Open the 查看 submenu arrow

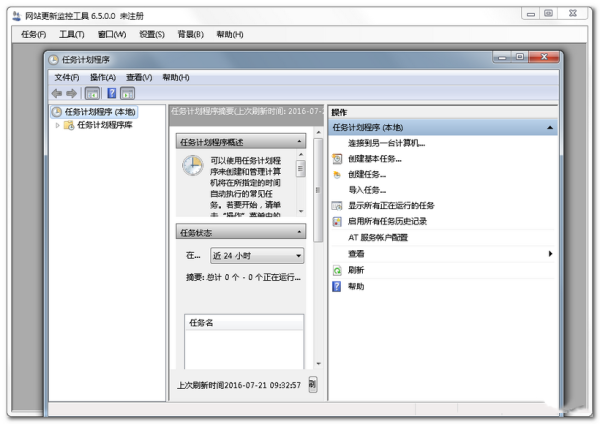coord(550,254)
